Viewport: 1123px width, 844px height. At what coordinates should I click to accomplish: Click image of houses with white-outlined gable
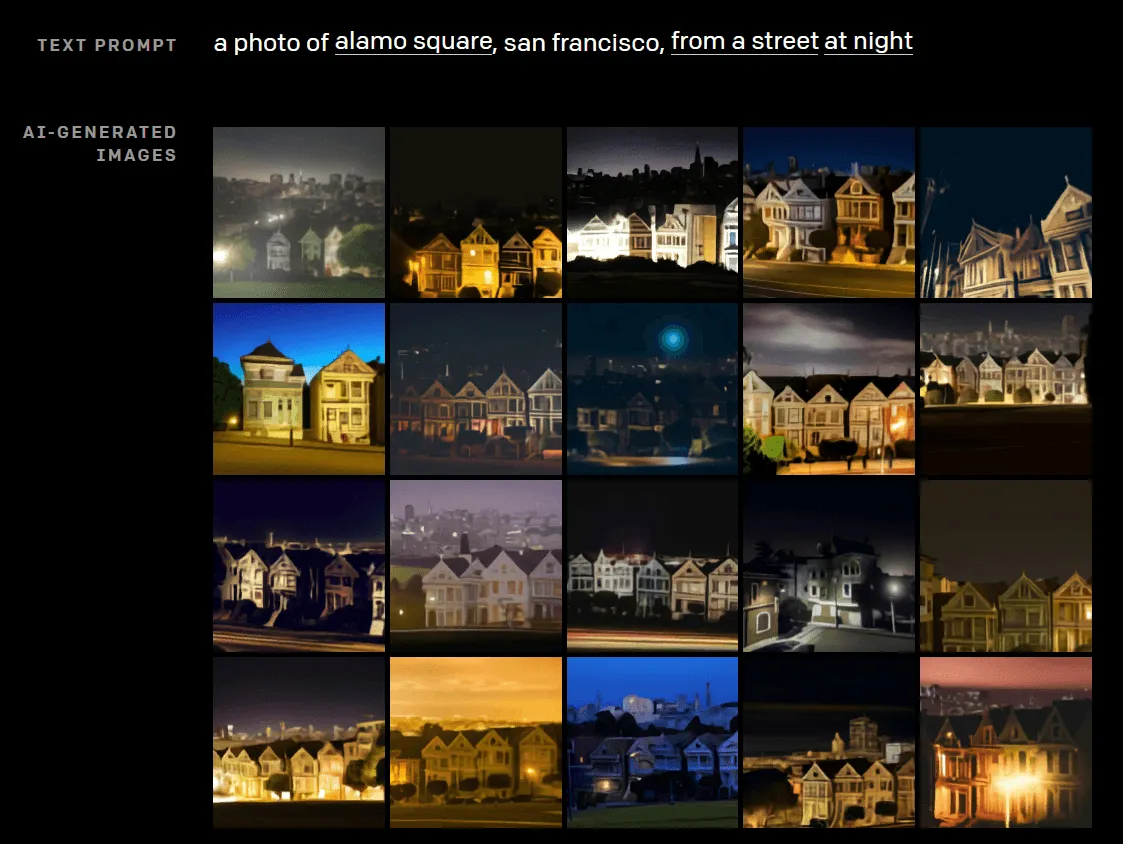pyautogui.click(x=476, y=389)
